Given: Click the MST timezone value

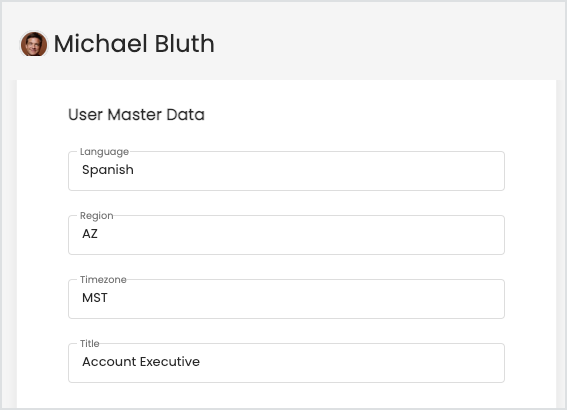Looking at the screenshot, I should click(x=95, y=298).
